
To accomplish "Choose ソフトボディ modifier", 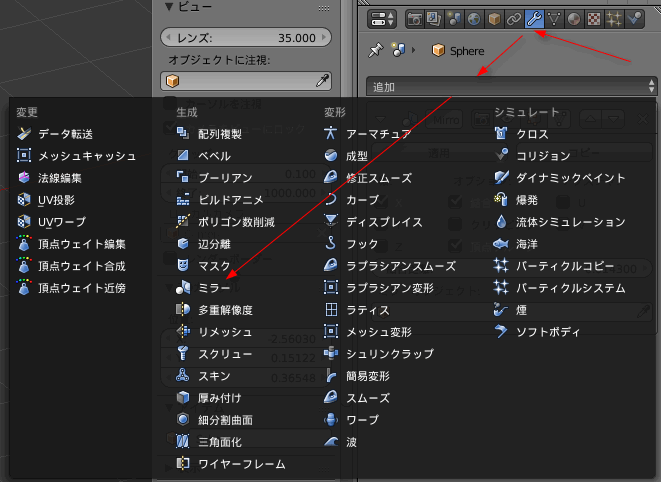I will click(537, 332).
